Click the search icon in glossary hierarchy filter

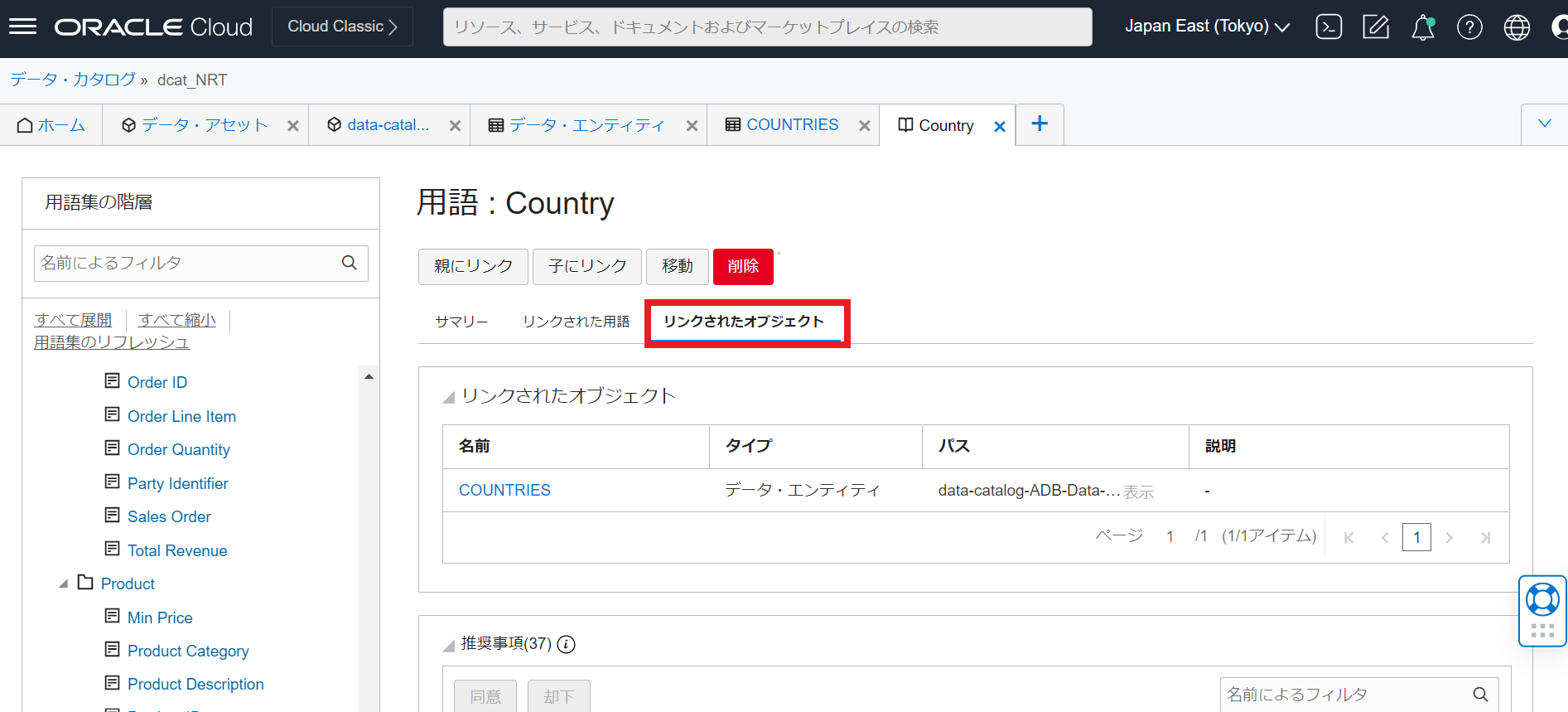pyautogui.click(x=350, y=263)
